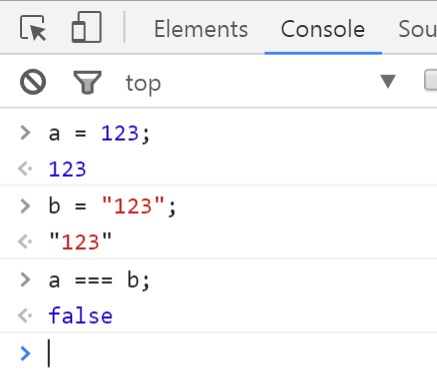Select the false result output
437x386 pixels.
coord(81,315)
